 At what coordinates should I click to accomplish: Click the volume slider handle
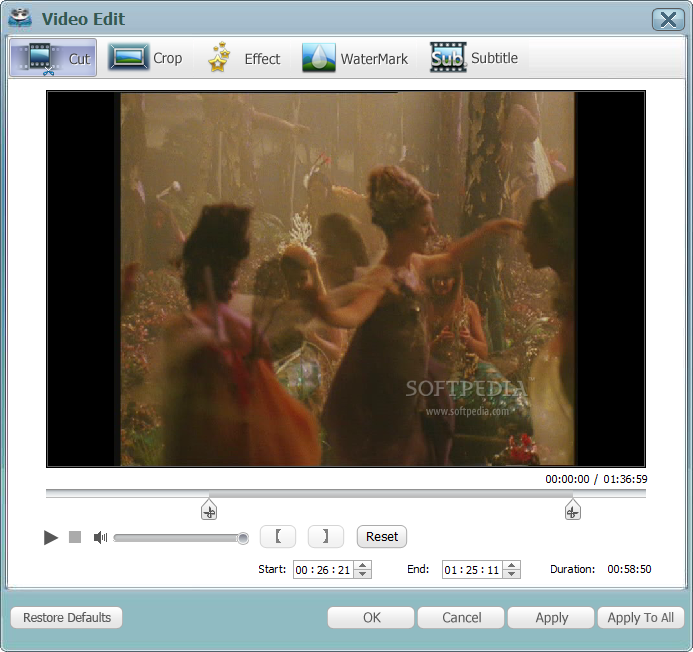pyautogui.click(x=243, y=538)
